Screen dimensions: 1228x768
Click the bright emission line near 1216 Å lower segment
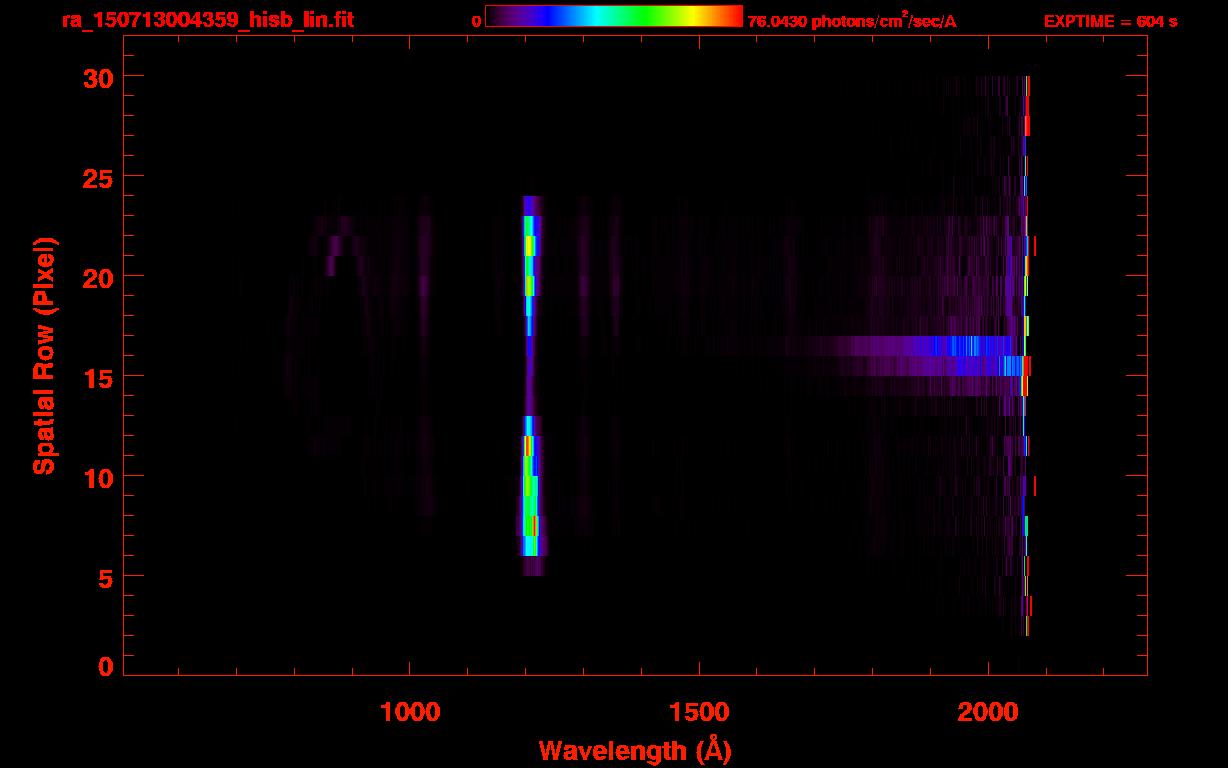tap(531, 495)
